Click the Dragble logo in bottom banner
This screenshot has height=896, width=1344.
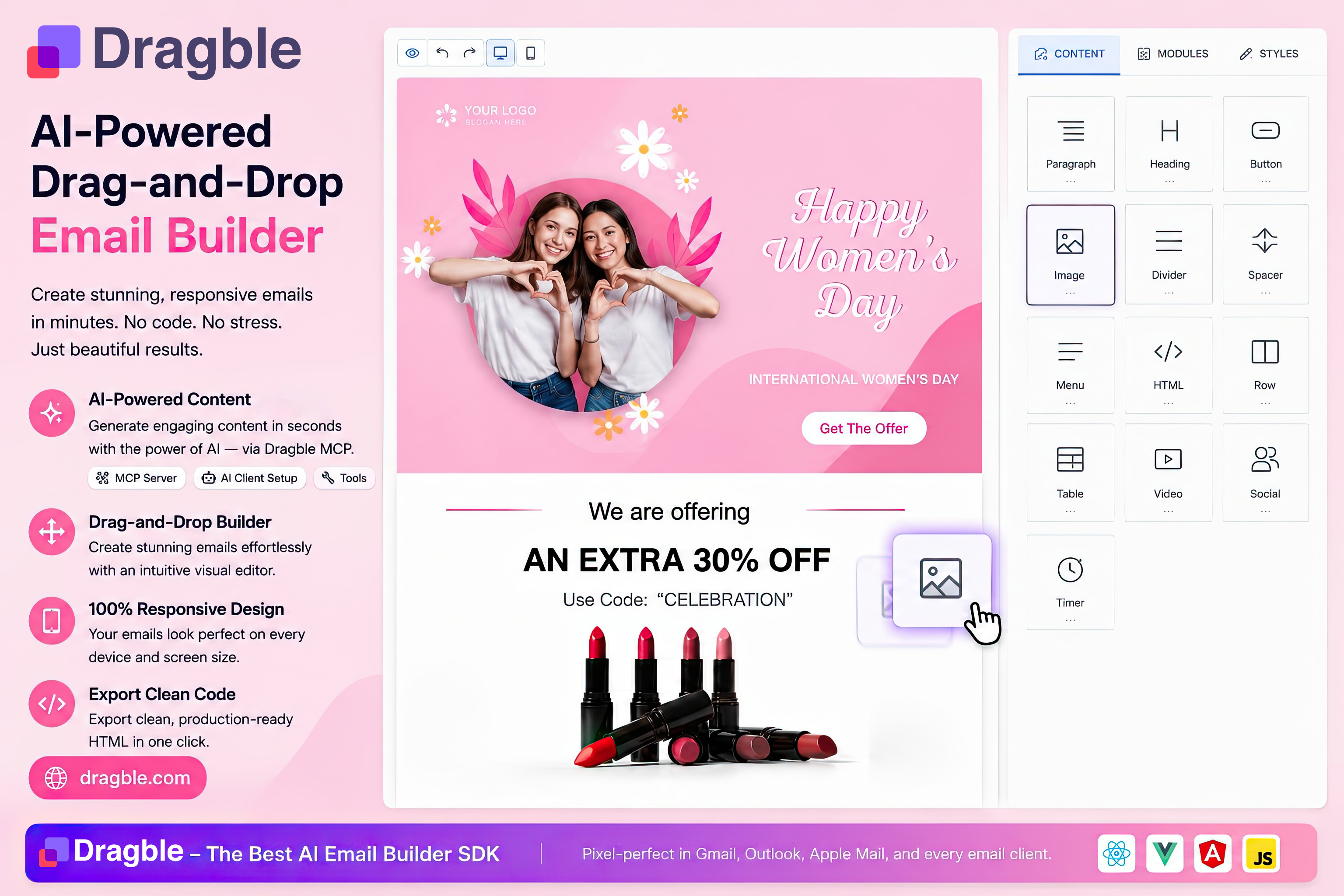point(112,851)
